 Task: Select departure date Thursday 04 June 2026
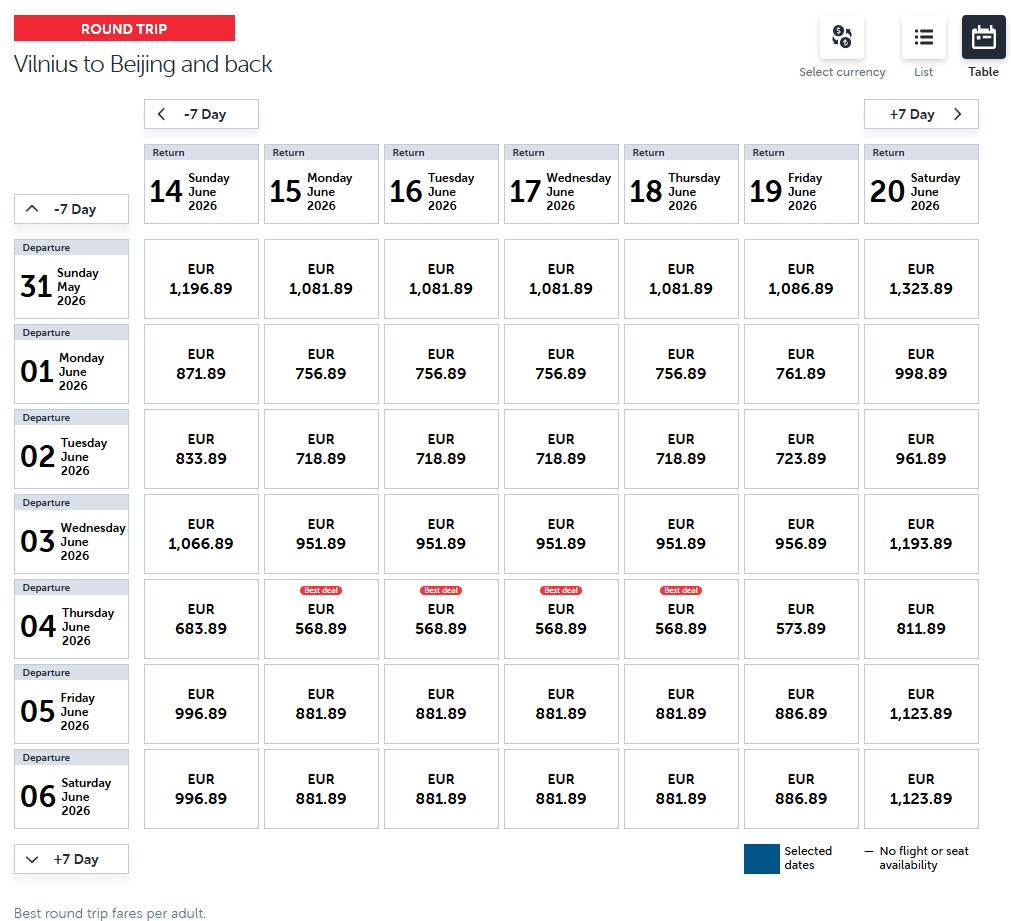point(71,619)
